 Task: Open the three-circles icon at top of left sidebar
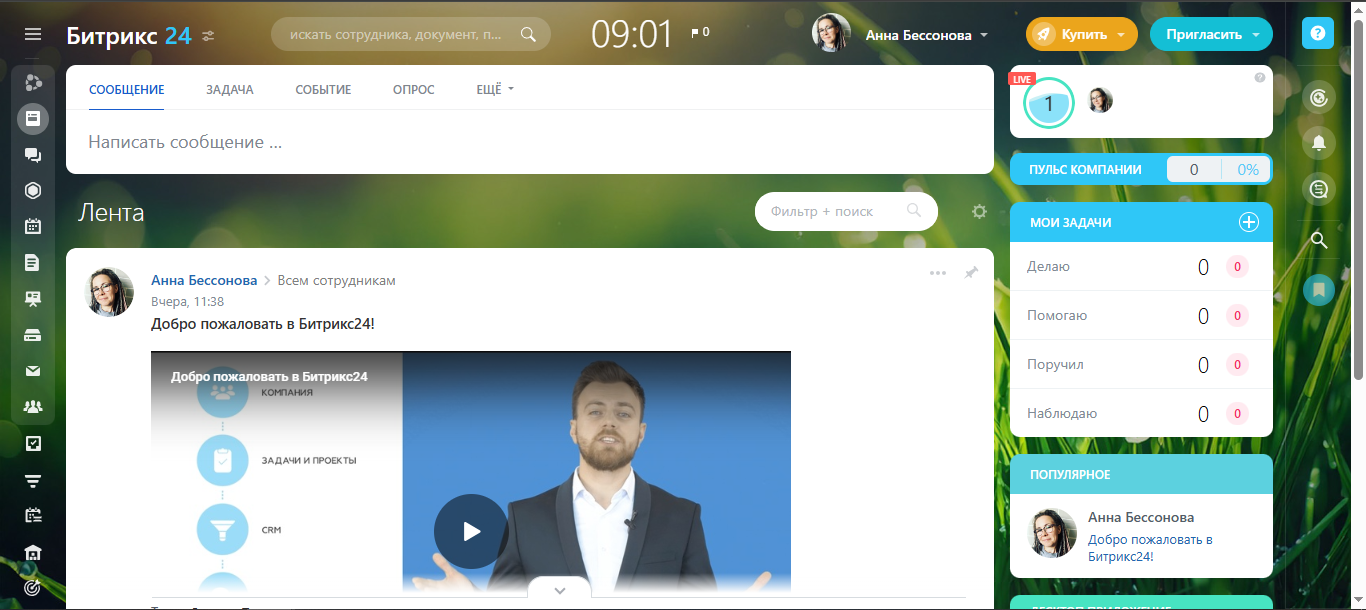tap(33, 82)
